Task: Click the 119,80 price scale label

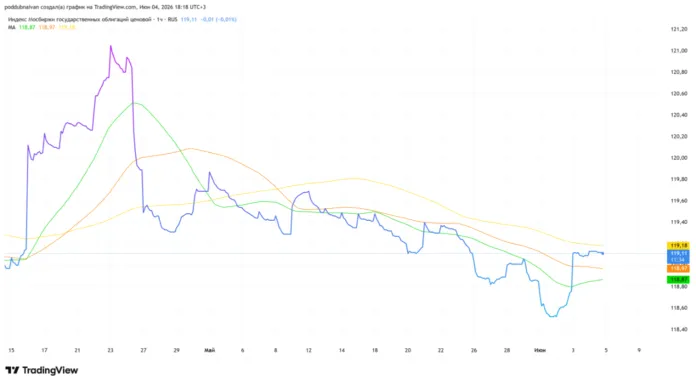Action: pyautogui.click(x=679, y=179)
